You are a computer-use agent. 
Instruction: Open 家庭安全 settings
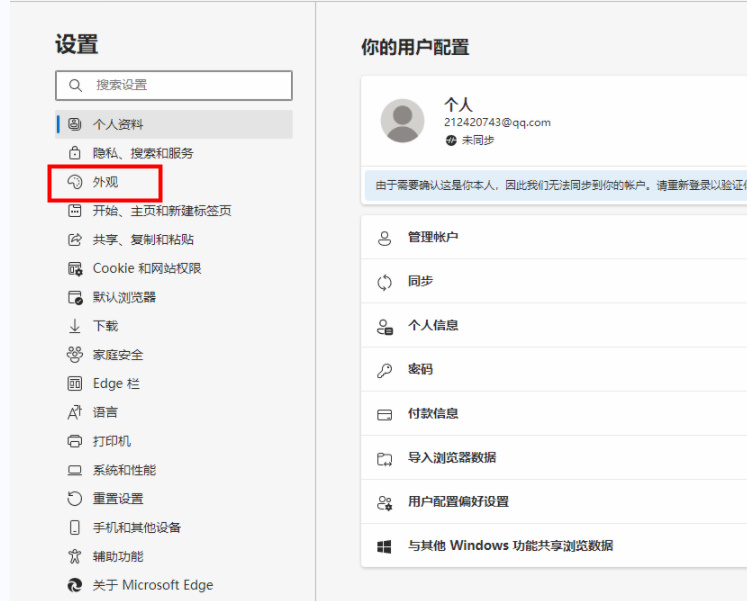pyautogui.click(x=174, y=355)
